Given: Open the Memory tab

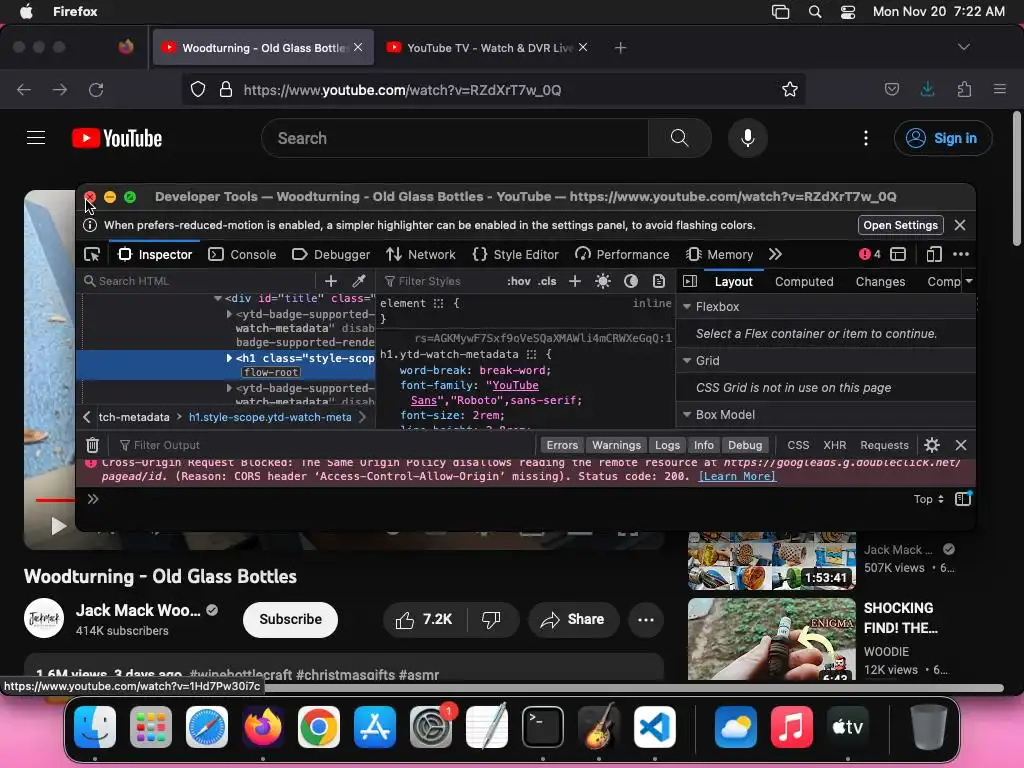Looking at the screenshot, I should [720, 255].
